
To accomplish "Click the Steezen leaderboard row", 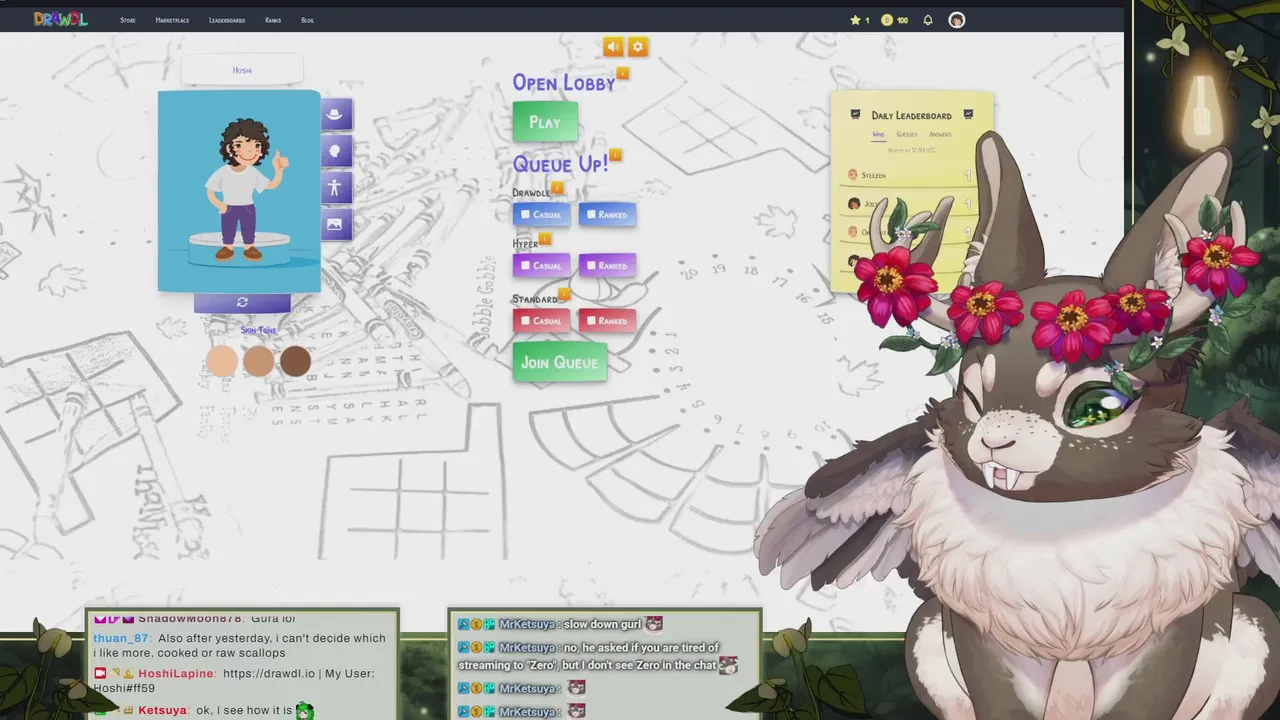I will click(x=910, y=175).
